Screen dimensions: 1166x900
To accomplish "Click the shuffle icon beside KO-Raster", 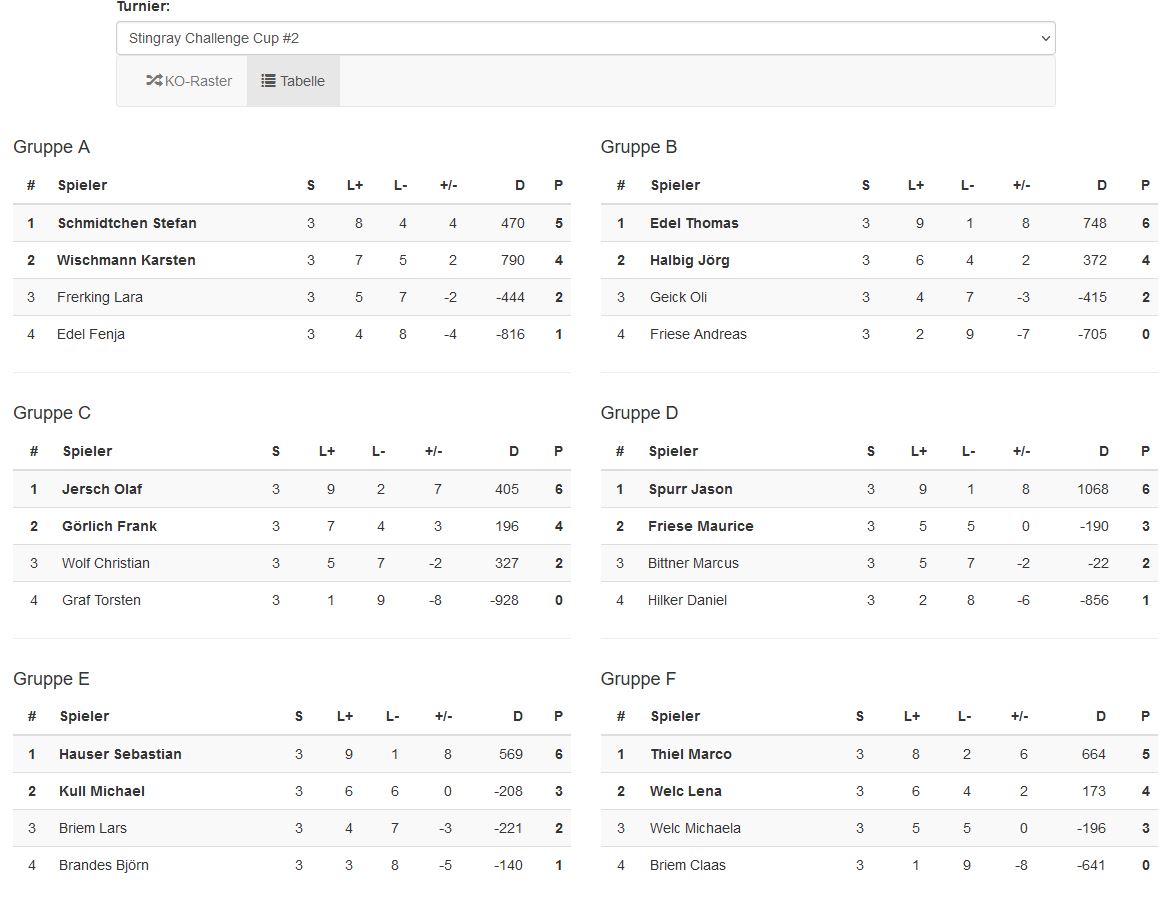I will click(154, 81).
